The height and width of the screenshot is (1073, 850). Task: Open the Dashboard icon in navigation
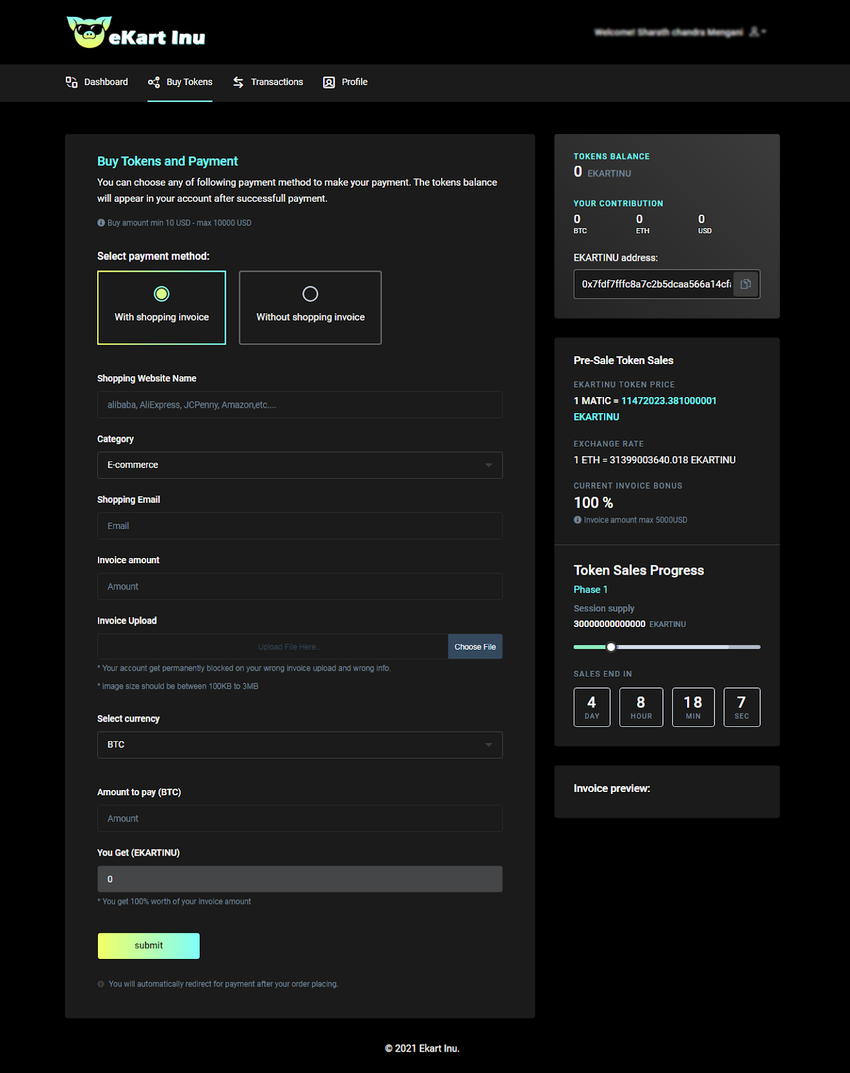point(71,82)
